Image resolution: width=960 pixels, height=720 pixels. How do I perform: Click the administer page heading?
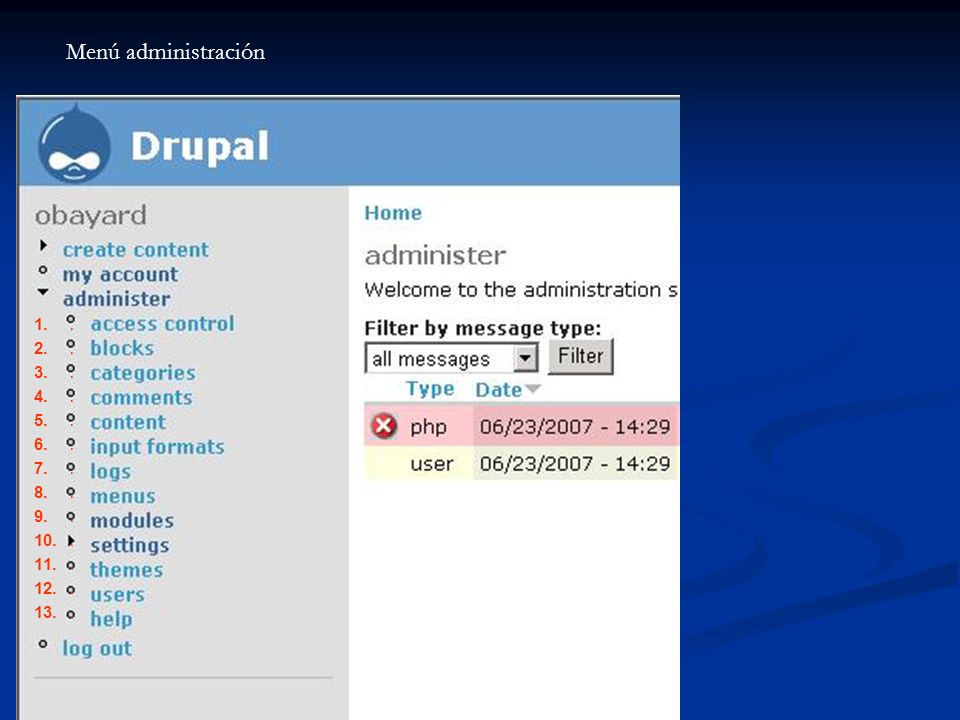[x=435, y=255]
